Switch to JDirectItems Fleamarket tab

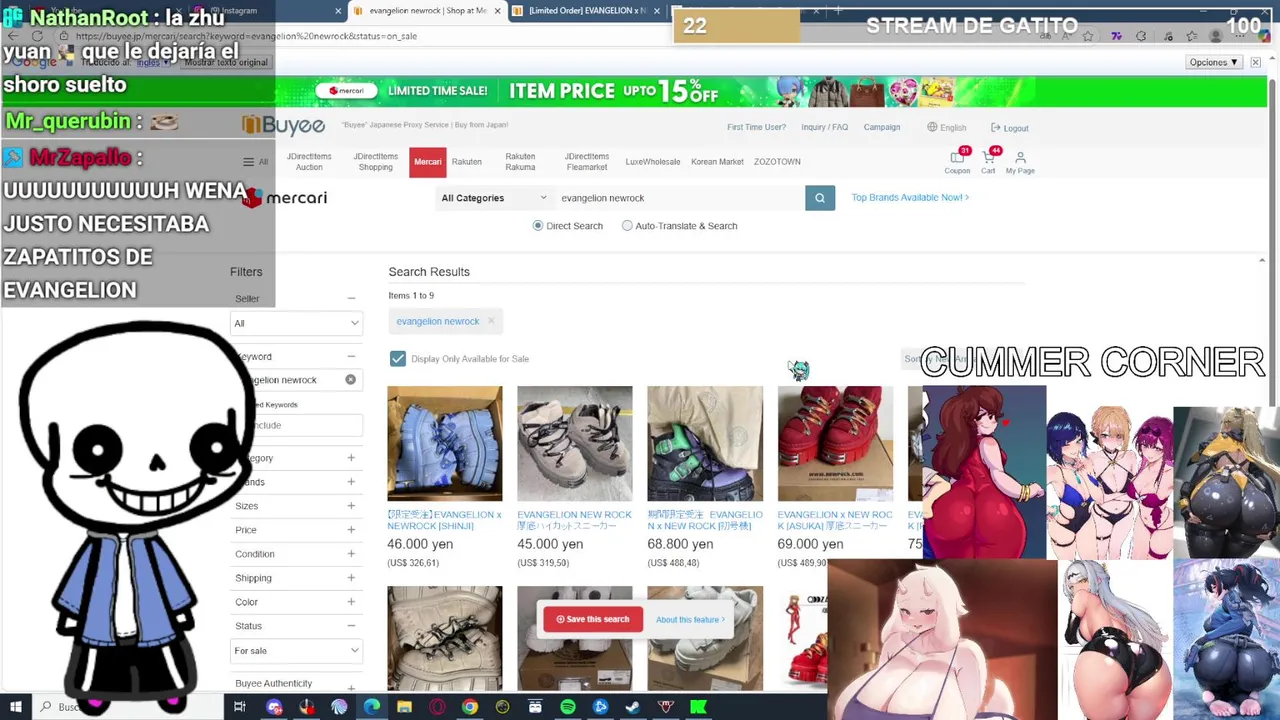point(586,162)
